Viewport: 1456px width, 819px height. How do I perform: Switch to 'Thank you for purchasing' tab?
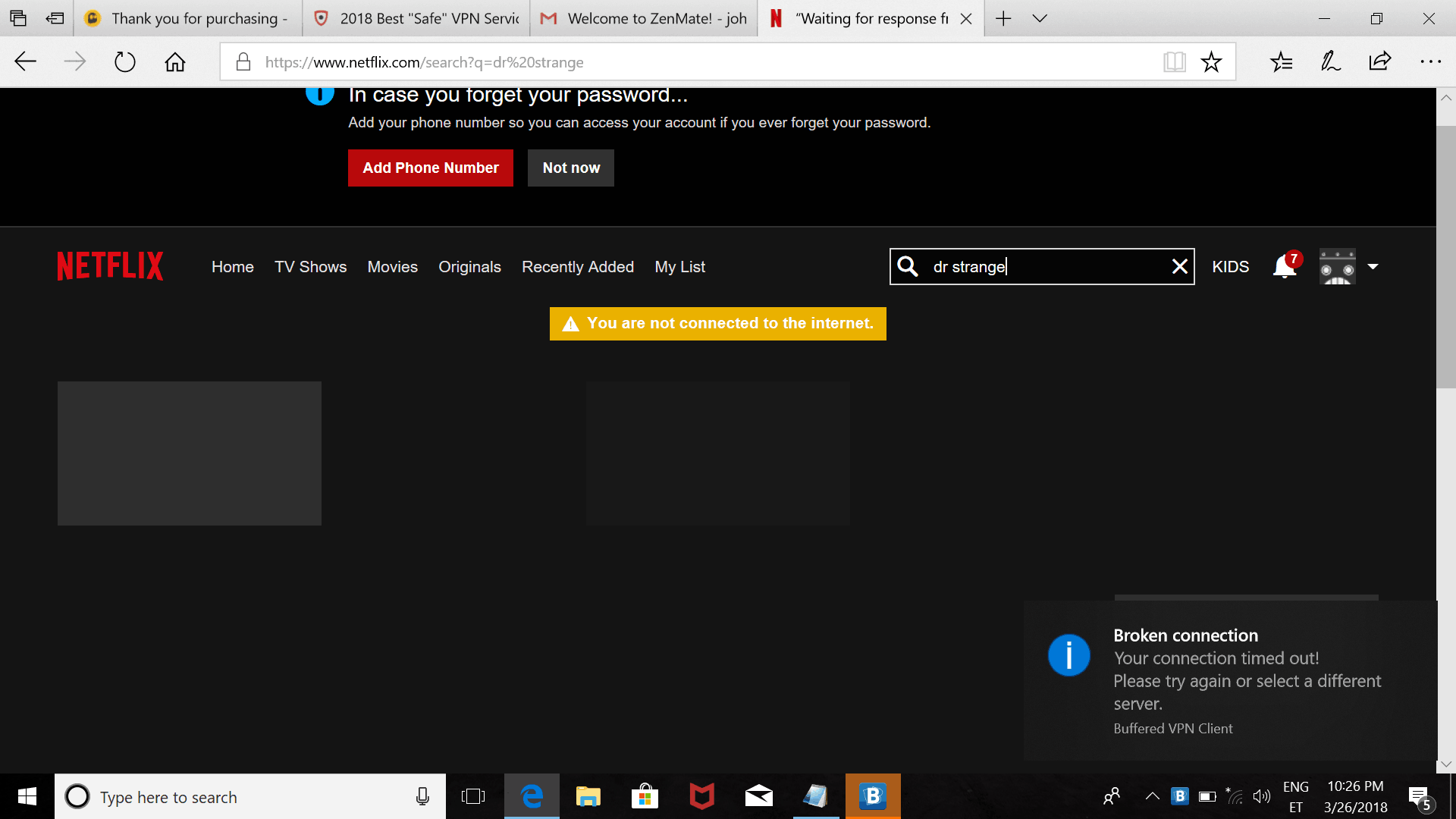point(187,18)
